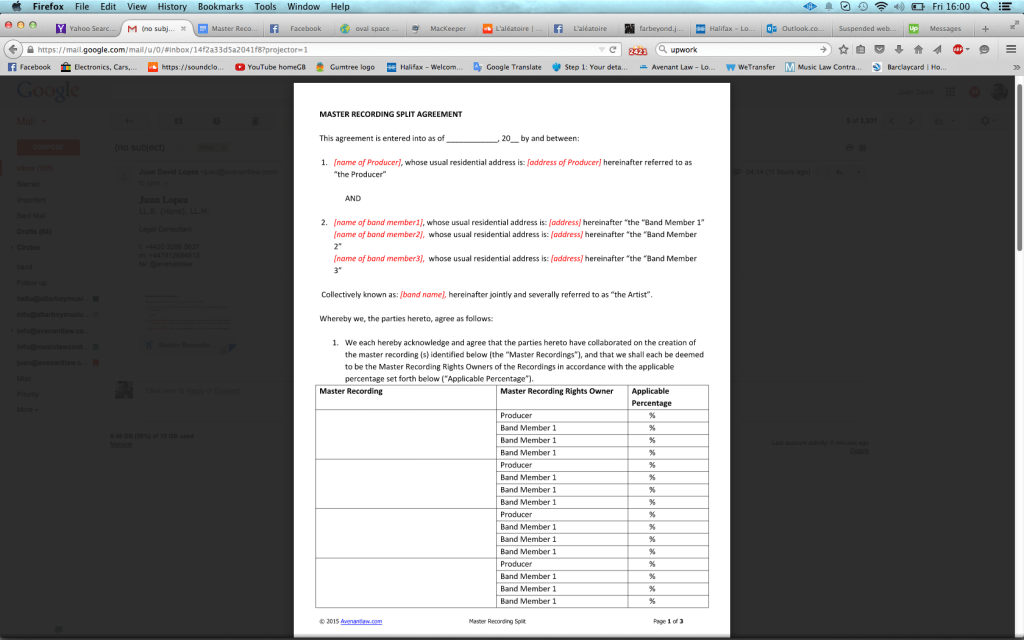
Task: Close the (no subj... Gmail tab
Action: (x=184, y=29)
